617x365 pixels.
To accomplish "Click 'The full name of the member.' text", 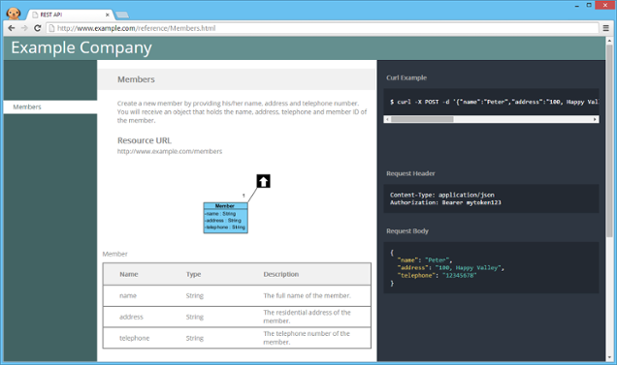I will point(307,296).
